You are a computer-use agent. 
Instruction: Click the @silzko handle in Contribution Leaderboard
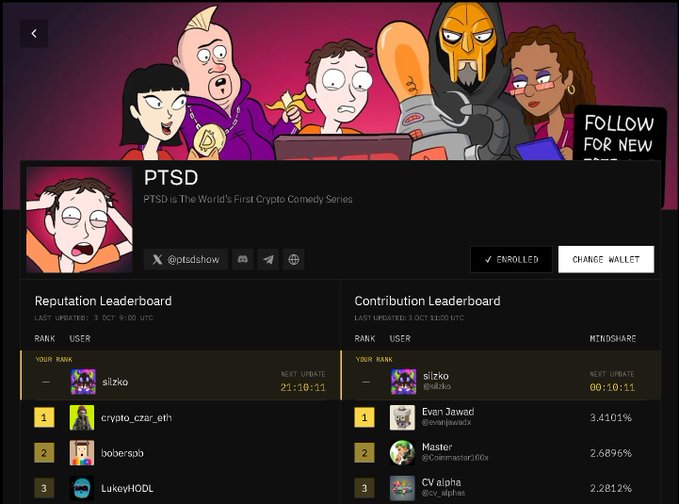tap(437, 386)
